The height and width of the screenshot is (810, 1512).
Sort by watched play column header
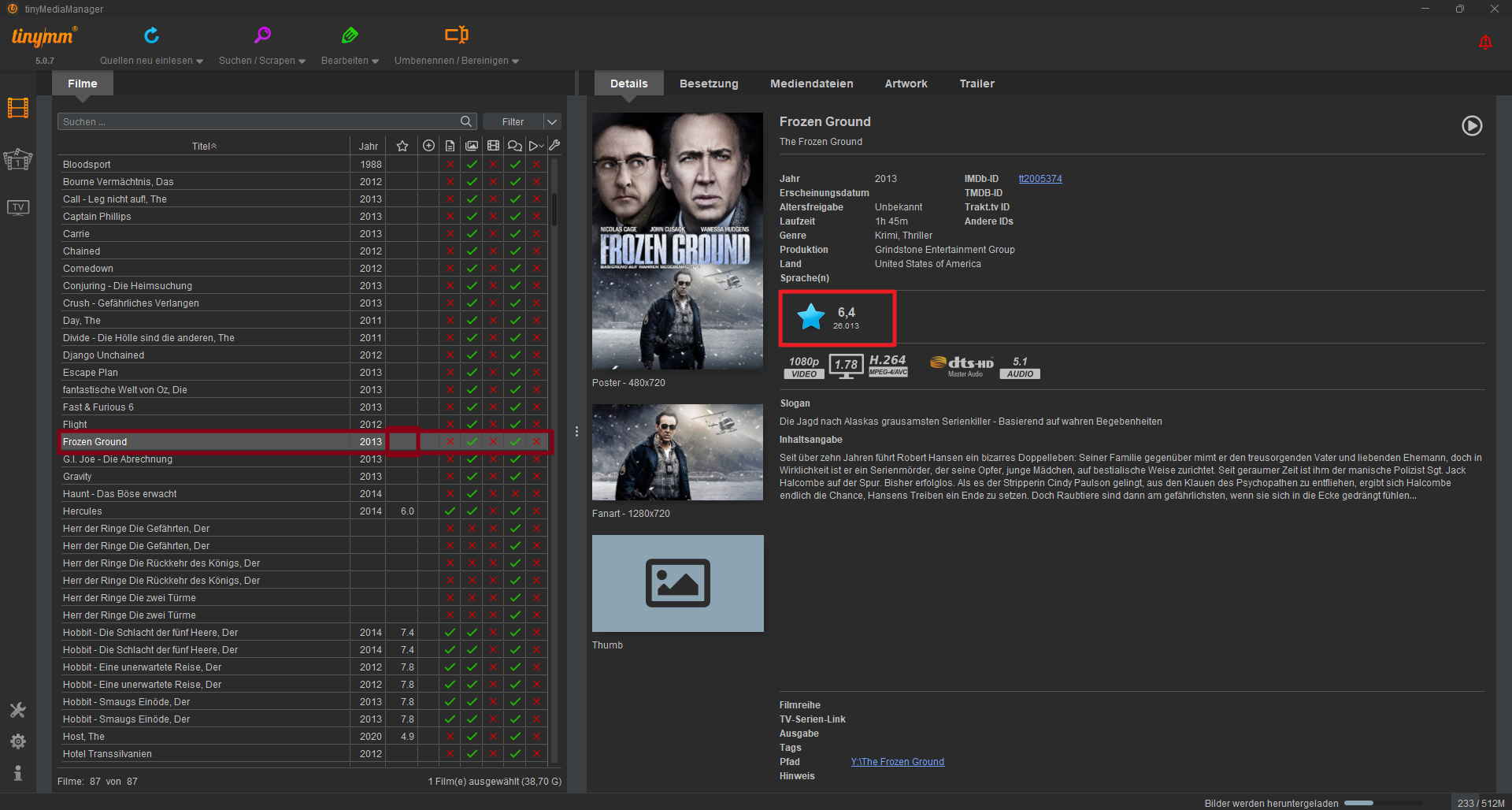pos(536,146)
